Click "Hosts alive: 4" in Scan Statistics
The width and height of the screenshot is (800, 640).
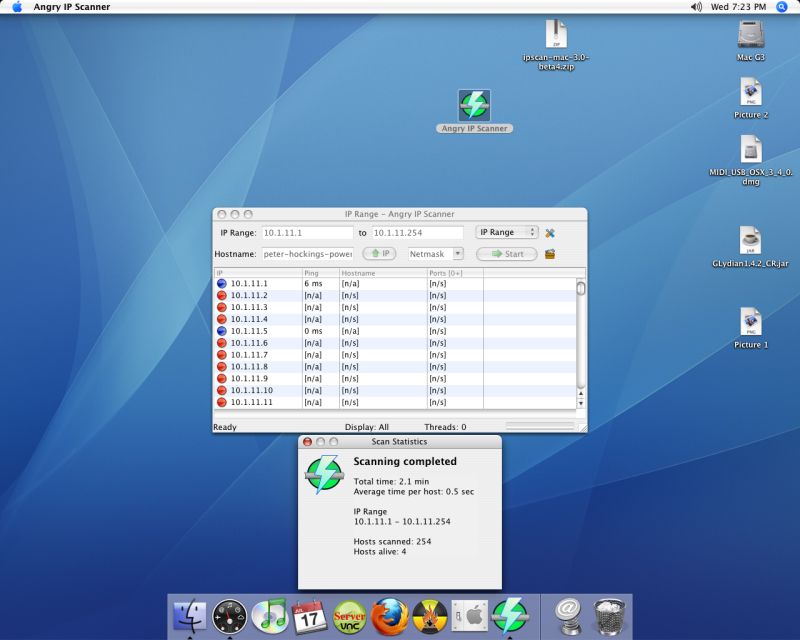[x=380, y=552]
